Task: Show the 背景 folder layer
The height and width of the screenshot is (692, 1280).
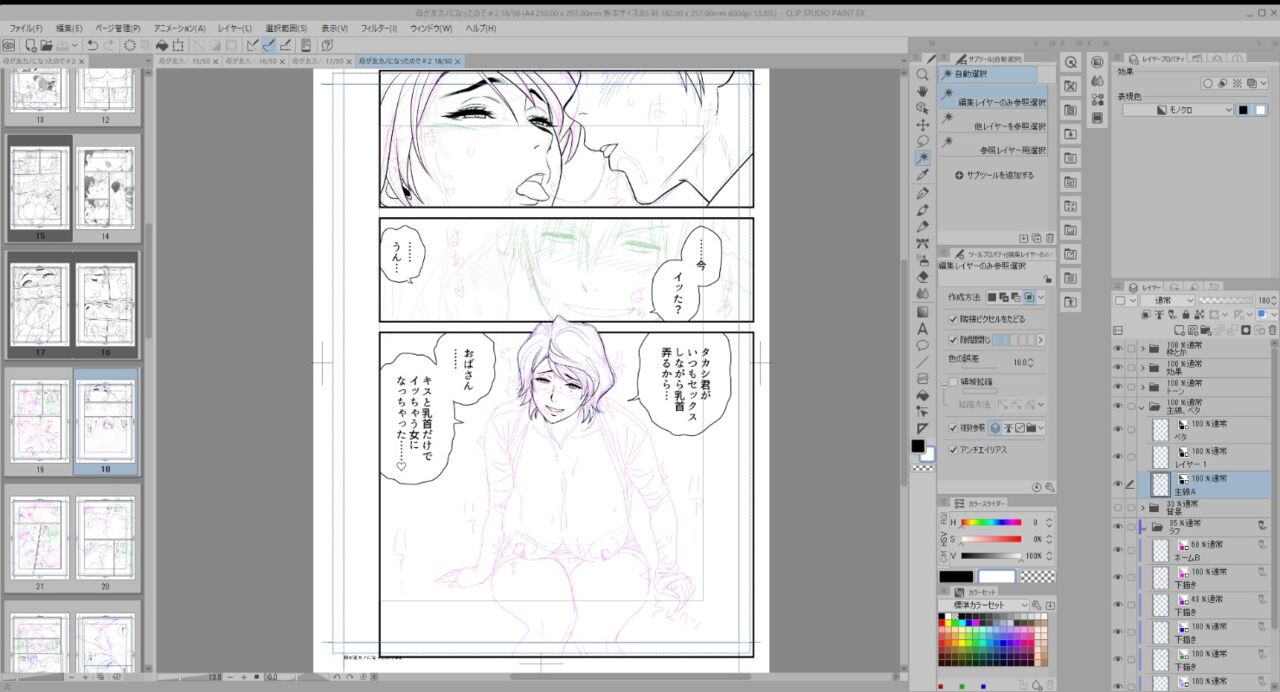Action: click(1118, 507)
